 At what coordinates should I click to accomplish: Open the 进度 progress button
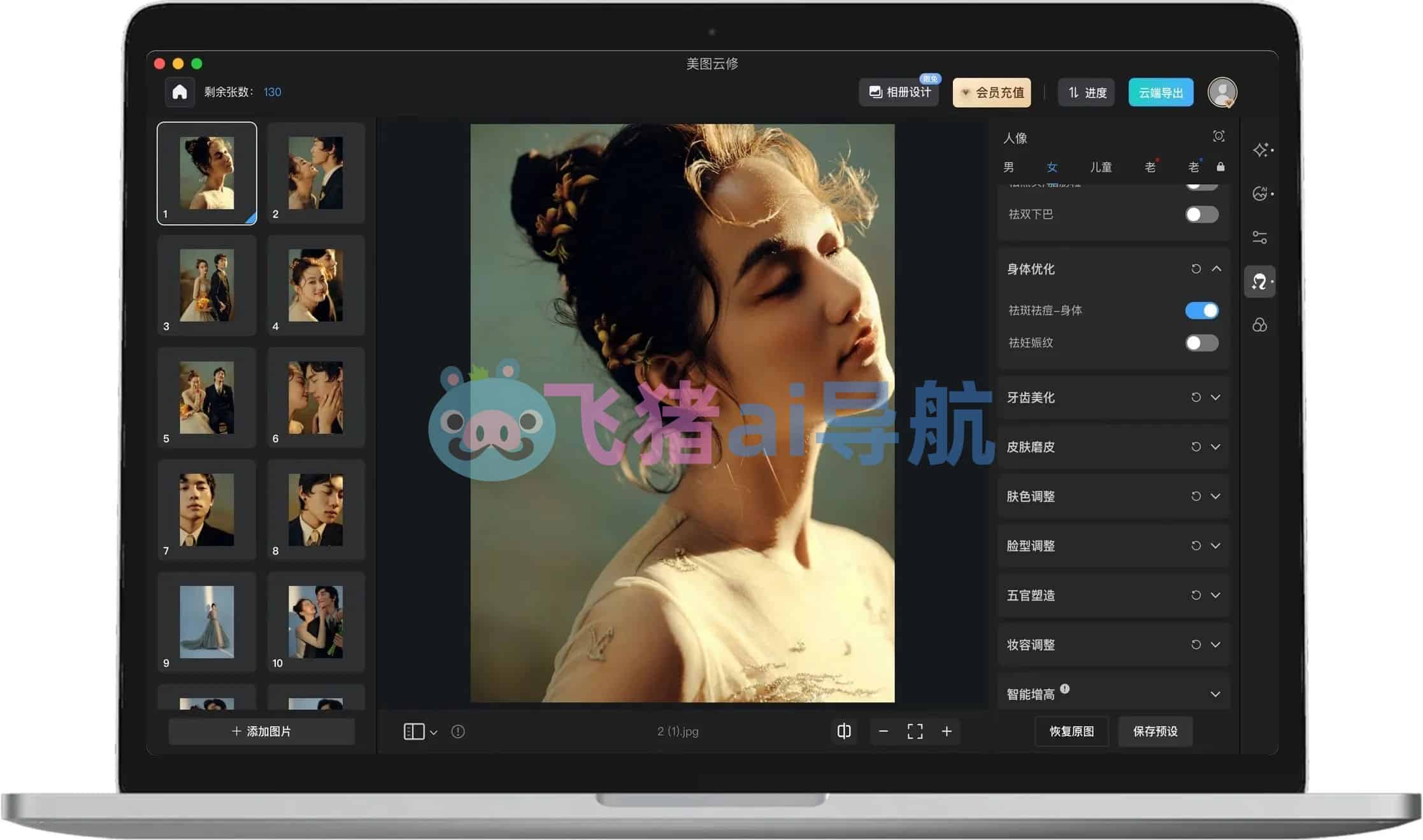coord(1087,92)
